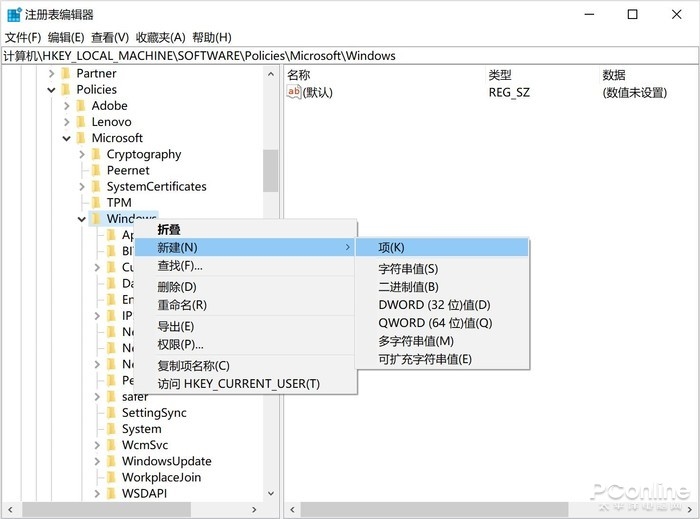Viewport: 700px width, 519px height.
Task: Expand the Cryptography key
Action: coord(82,154)
